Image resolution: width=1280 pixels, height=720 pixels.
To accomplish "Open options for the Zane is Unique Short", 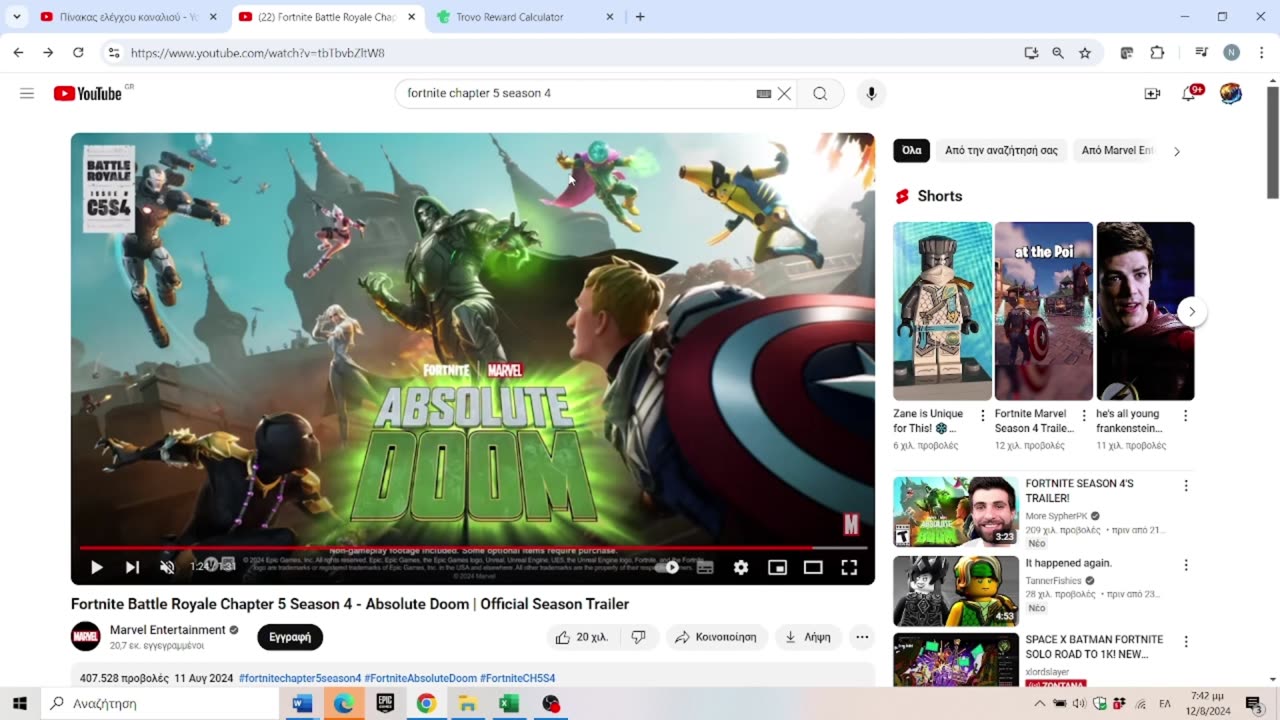I will [983, 415].
